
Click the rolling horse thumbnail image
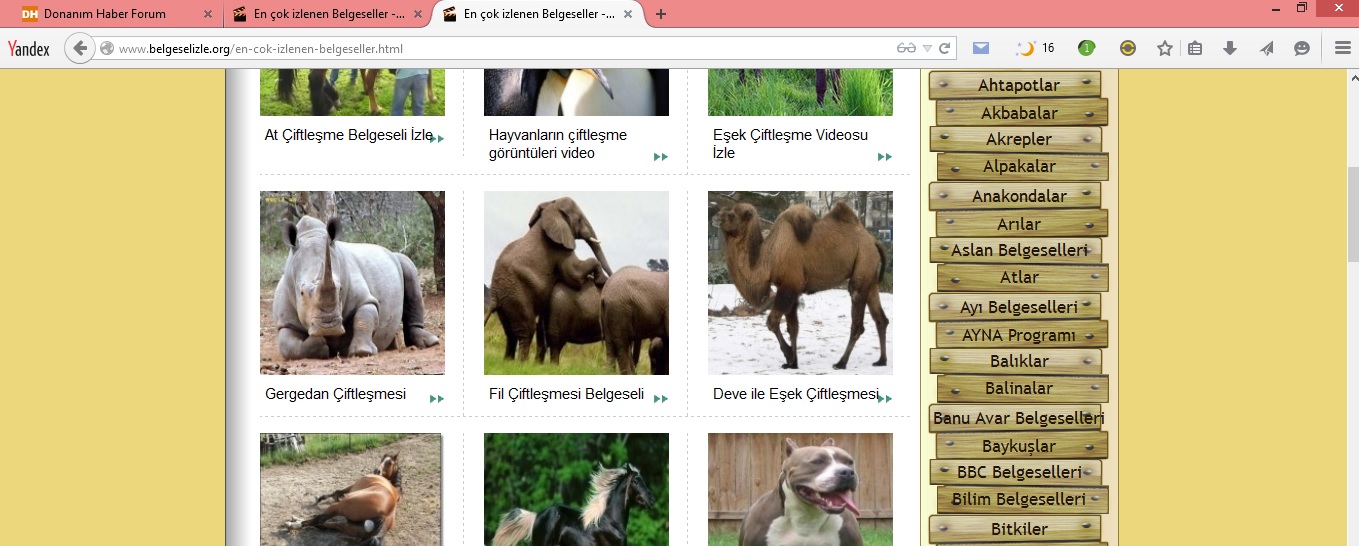[351, 489]
